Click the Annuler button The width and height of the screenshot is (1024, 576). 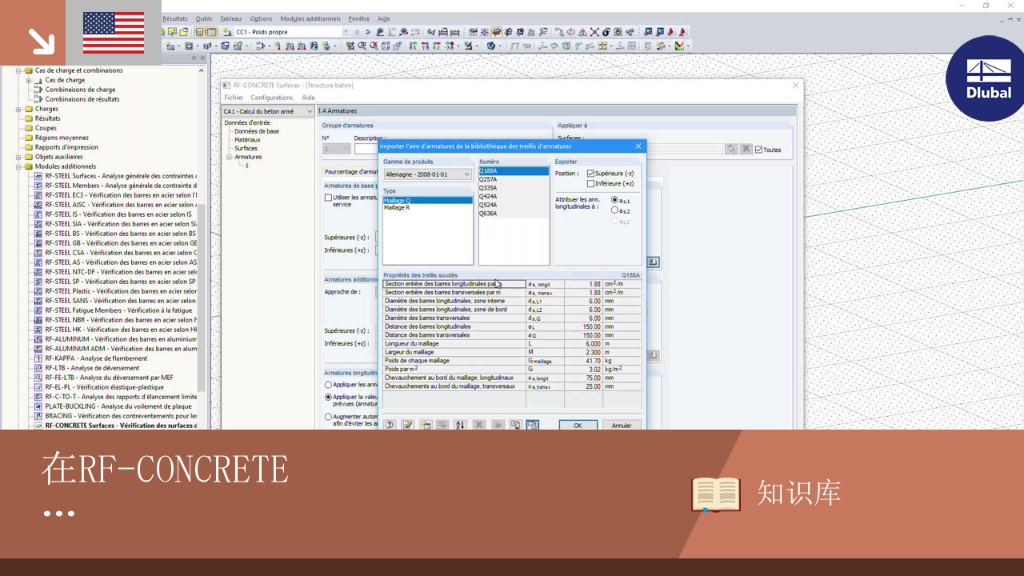tap(621, 425)
